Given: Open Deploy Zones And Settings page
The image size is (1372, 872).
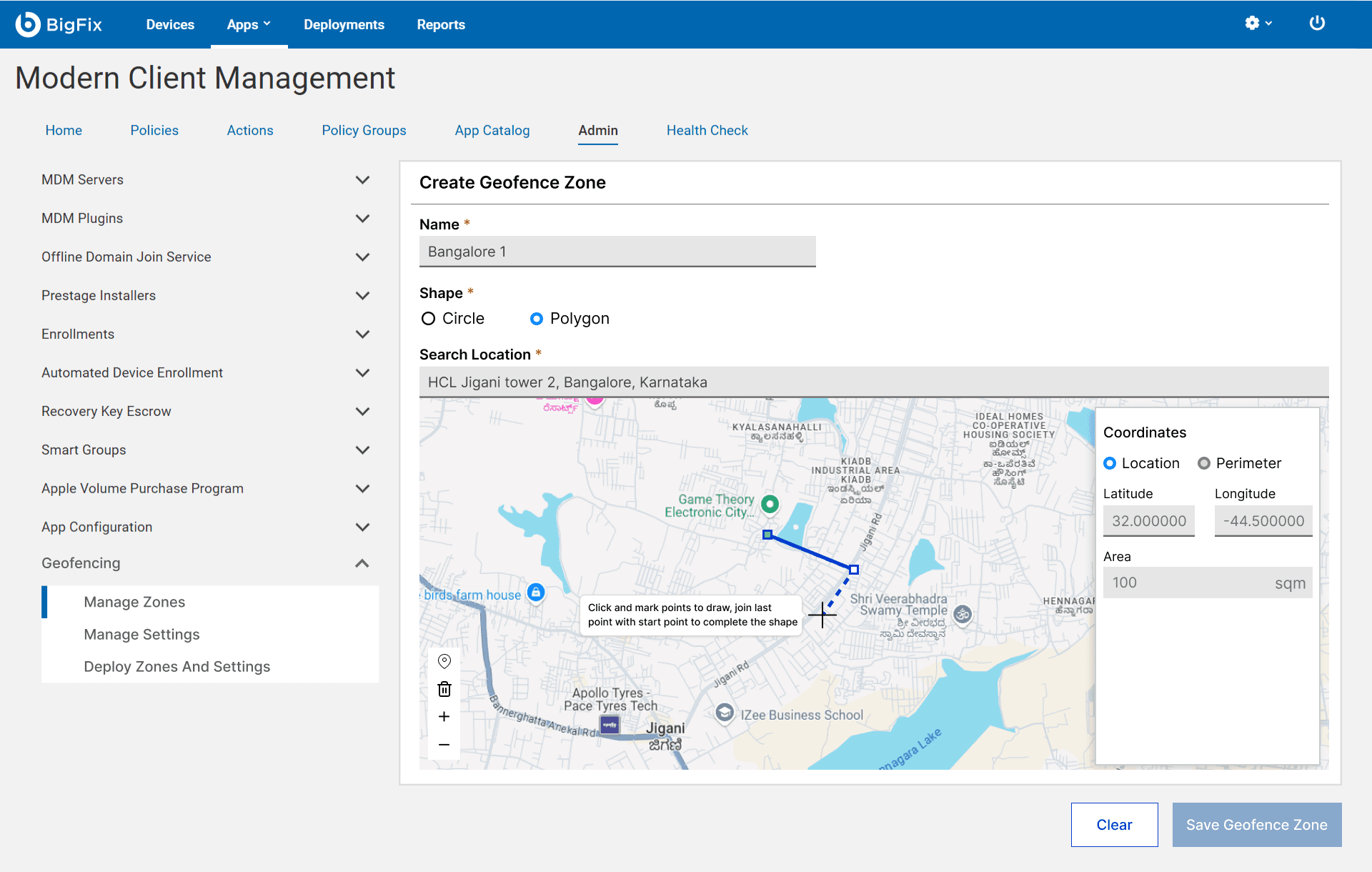Looking at the screenshot, I should 177,666.
